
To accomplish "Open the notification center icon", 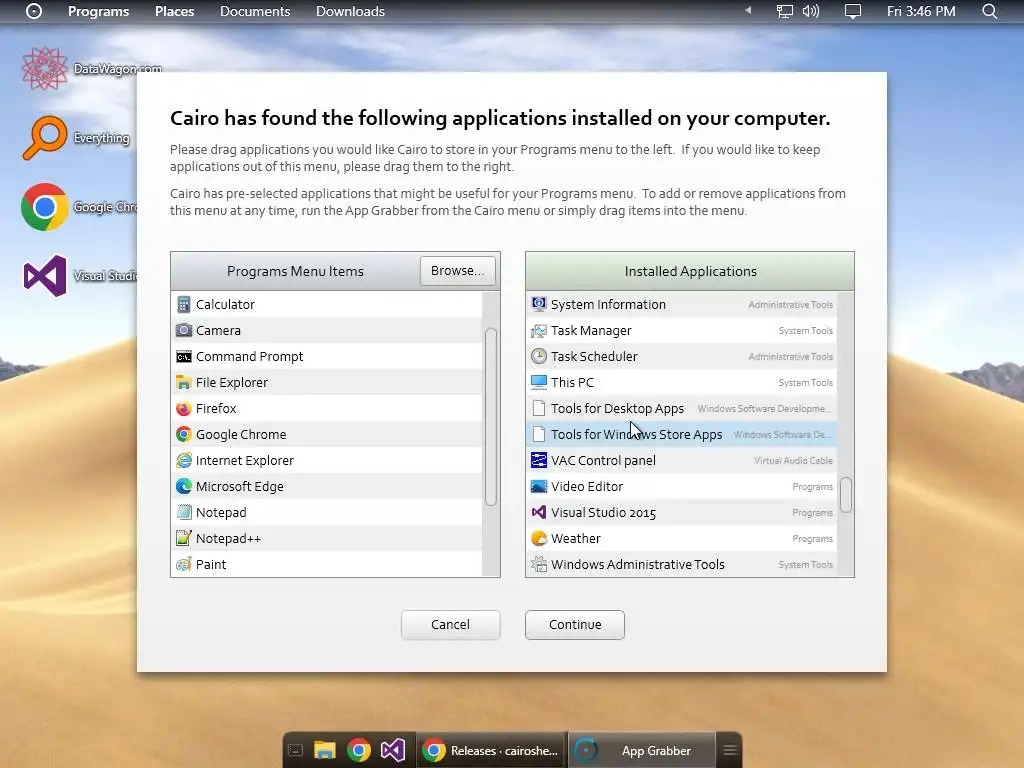I will [x=853, y=12].
